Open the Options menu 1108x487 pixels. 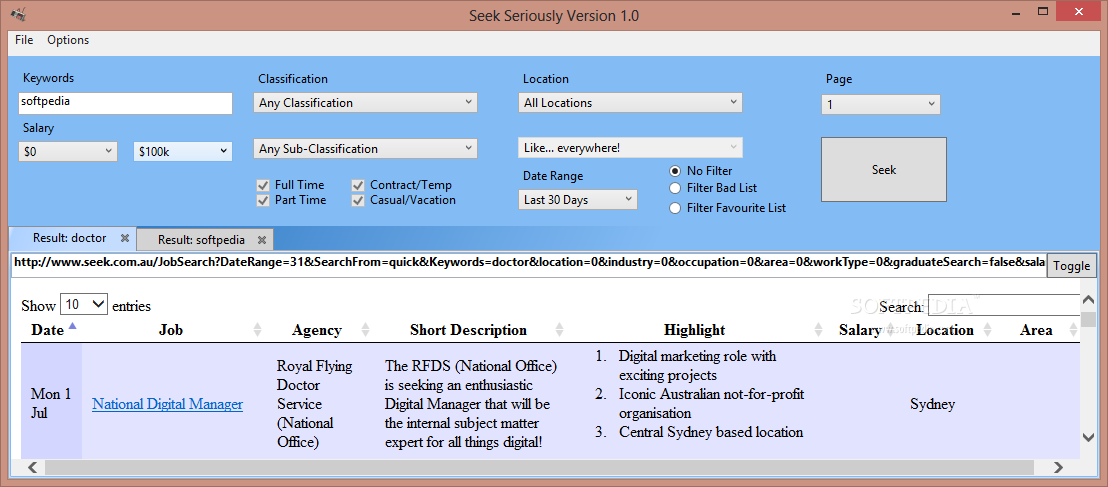coord(69,40)
